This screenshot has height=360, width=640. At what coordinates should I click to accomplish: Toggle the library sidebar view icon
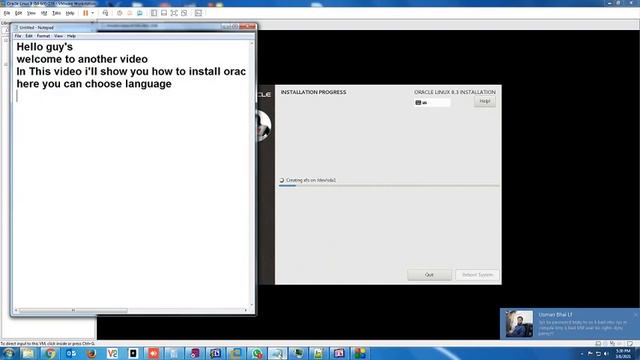154,13
